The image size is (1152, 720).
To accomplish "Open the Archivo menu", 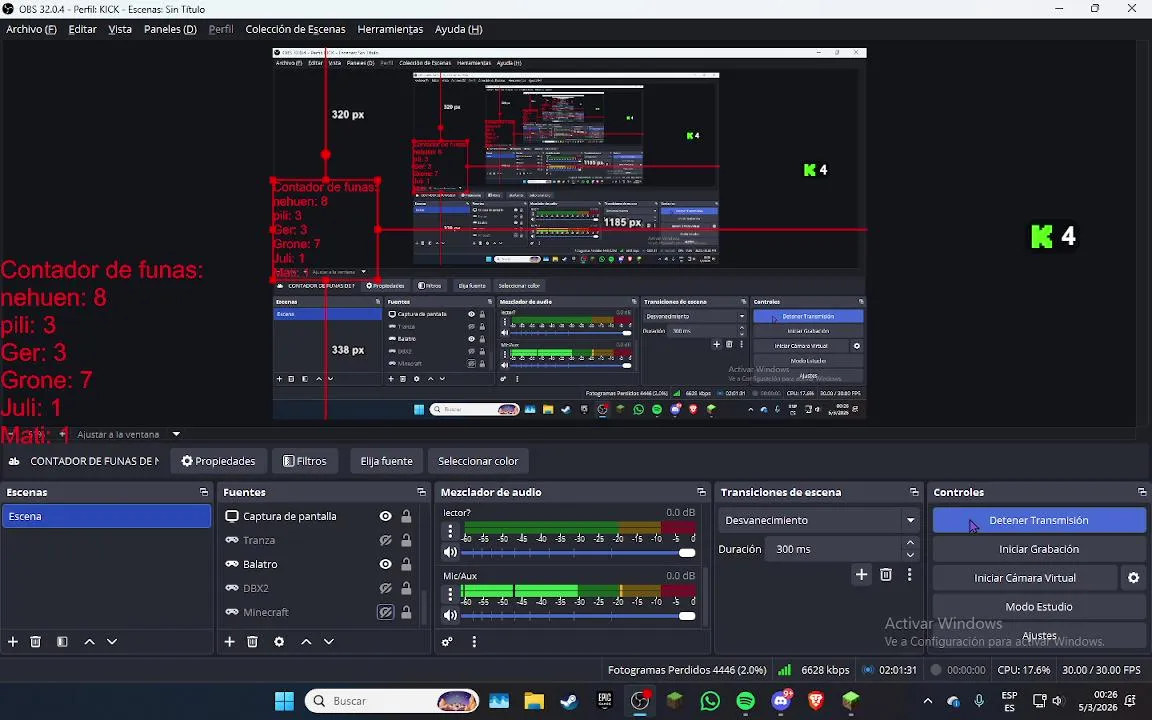I will (31, 29).
